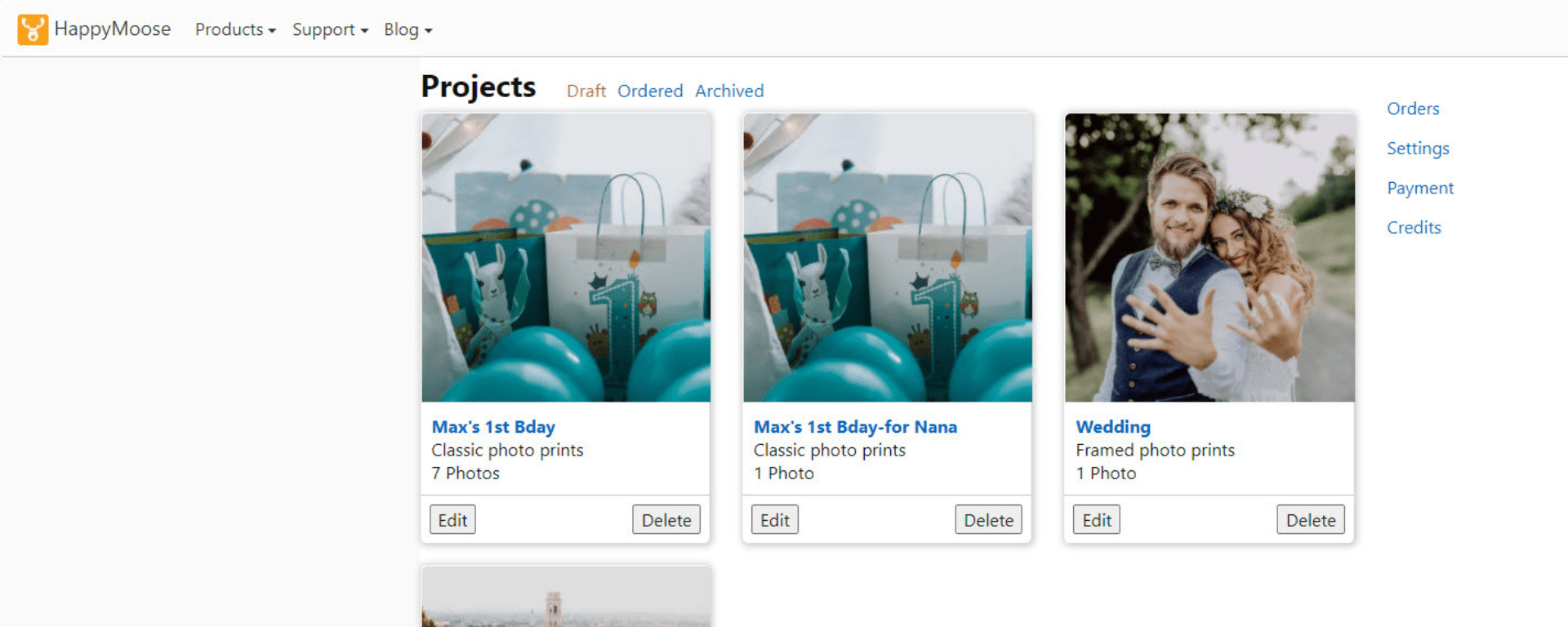This screenshot has height=627, width=1568.
Task: Edit the Max's 1st Bday-for Nana project
Action: 774,520
